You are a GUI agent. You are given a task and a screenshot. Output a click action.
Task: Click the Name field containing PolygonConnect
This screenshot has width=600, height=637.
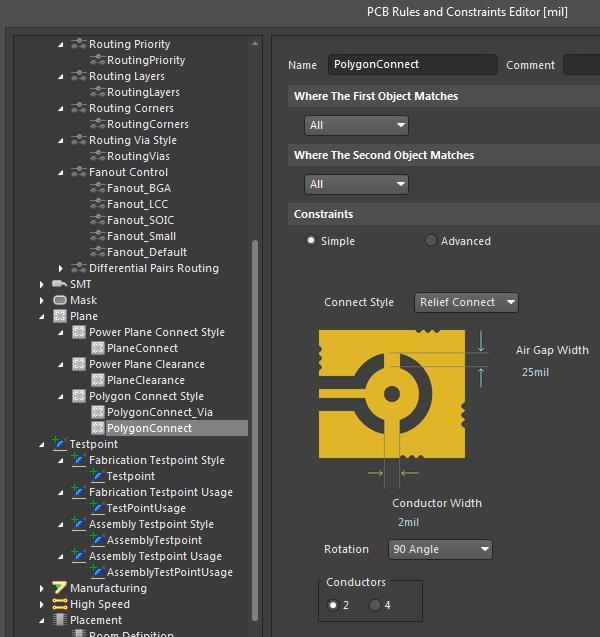pyautogui.click(x=412, y=64)
